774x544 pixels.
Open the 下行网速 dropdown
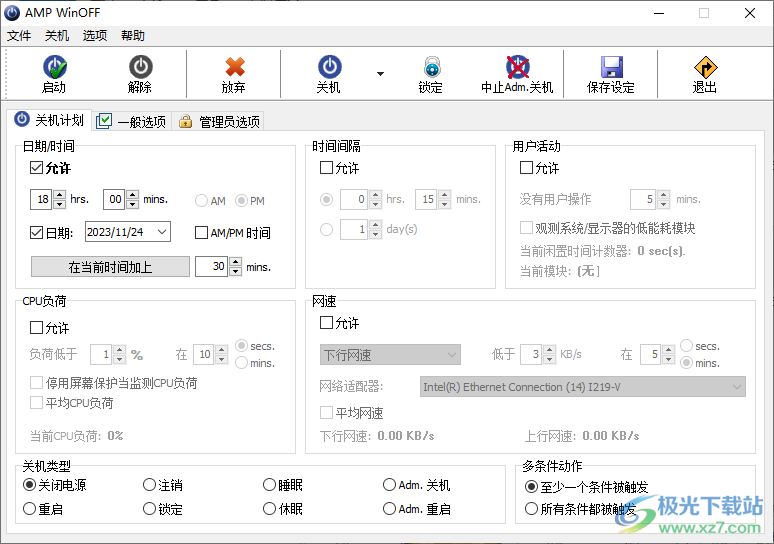click(390, 354)
